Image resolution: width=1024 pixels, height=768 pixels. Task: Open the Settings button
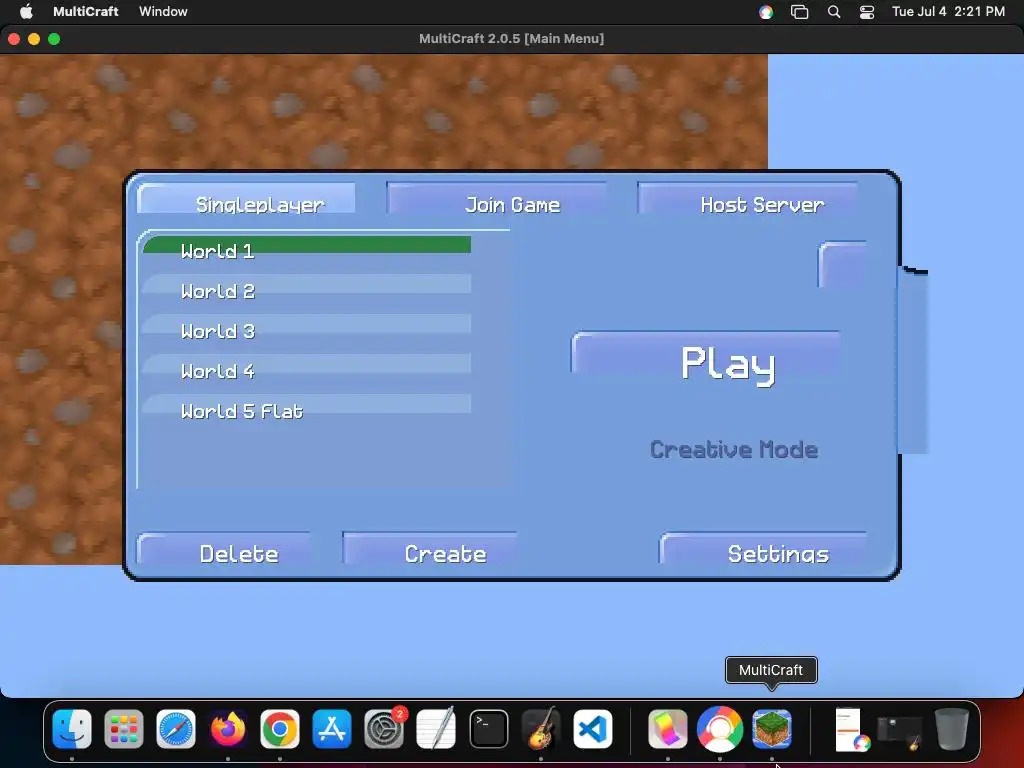763,549
